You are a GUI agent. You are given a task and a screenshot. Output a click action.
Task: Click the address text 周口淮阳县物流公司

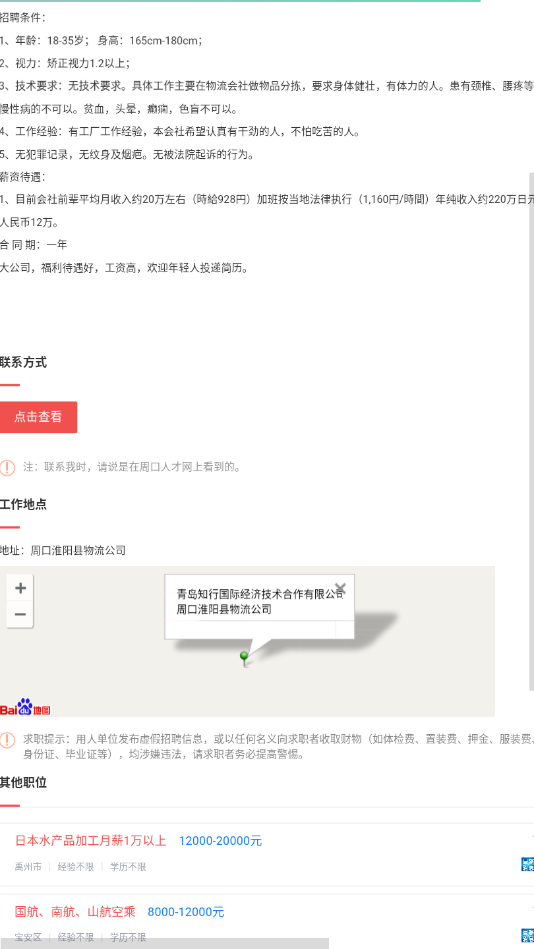[78, 550]
